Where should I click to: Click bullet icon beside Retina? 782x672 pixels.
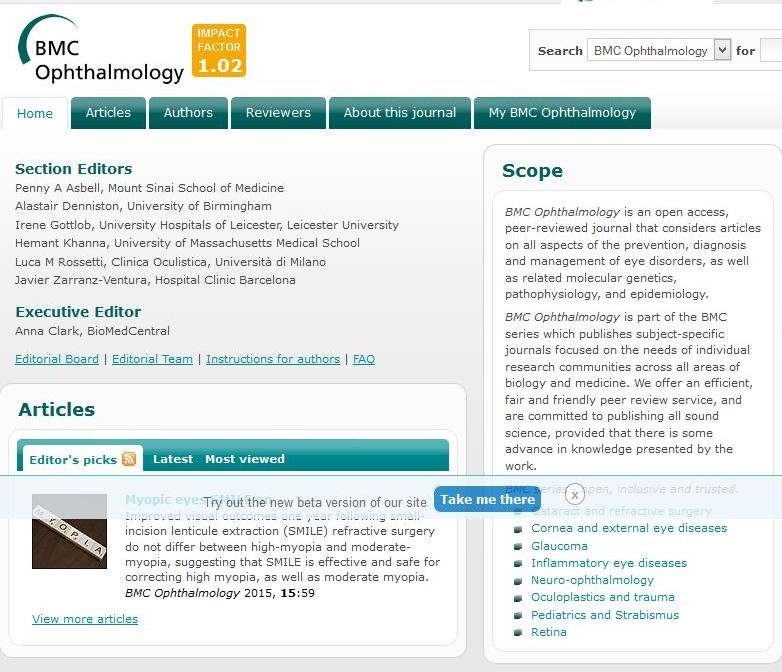pos(518,633)
